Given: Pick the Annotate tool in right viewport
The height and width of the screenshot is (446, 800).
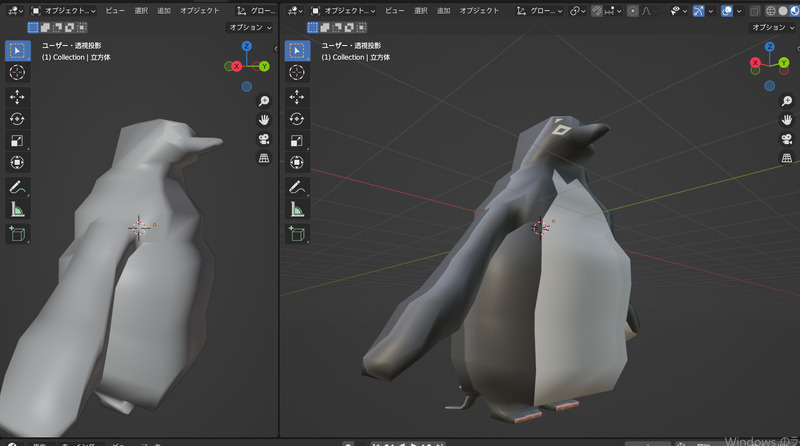Looking at the screenshot, I should (x=297, y=187).
